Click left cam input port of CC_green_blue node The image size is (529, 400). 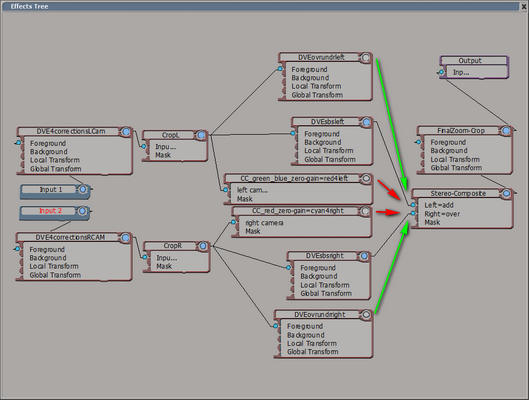(226, 190)
